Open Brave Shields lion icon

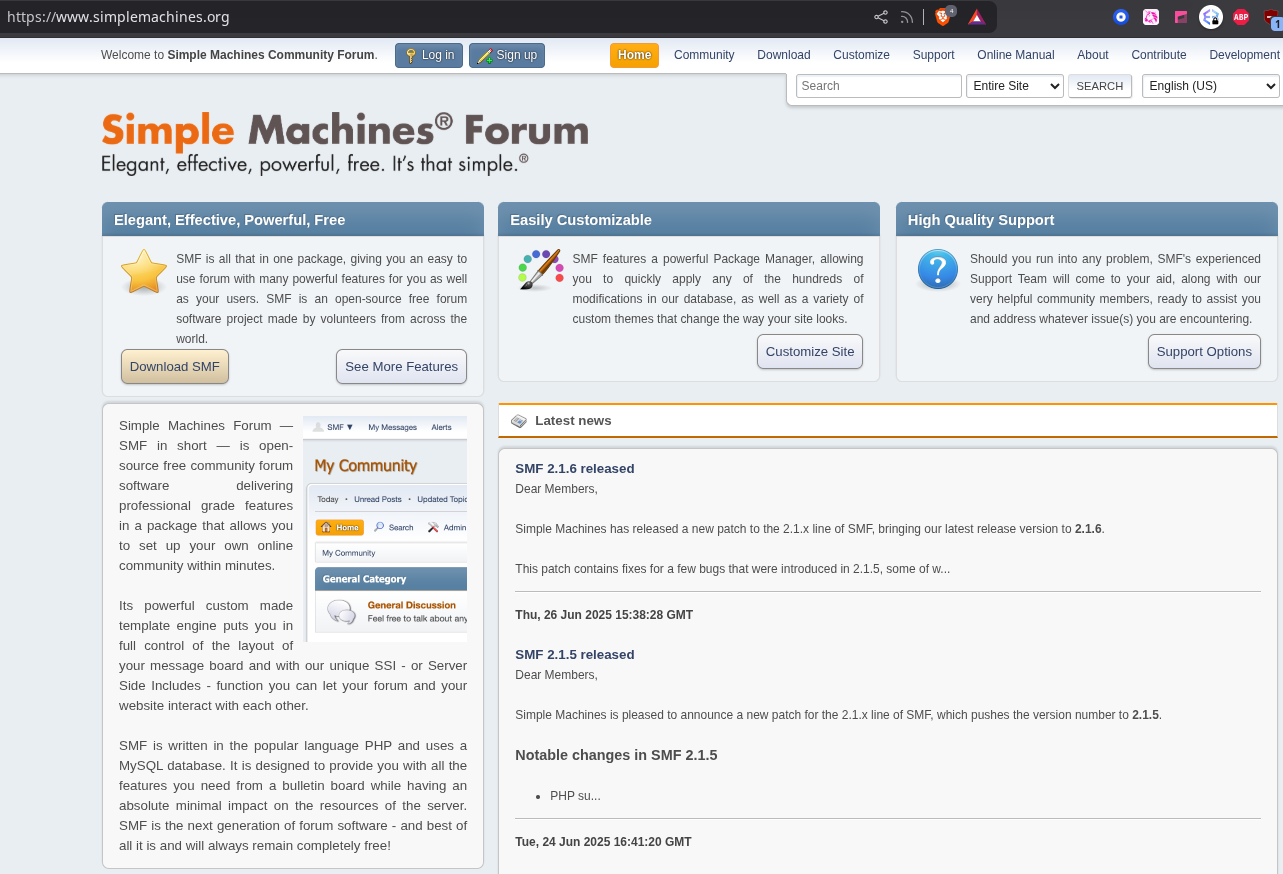point(942,17)
